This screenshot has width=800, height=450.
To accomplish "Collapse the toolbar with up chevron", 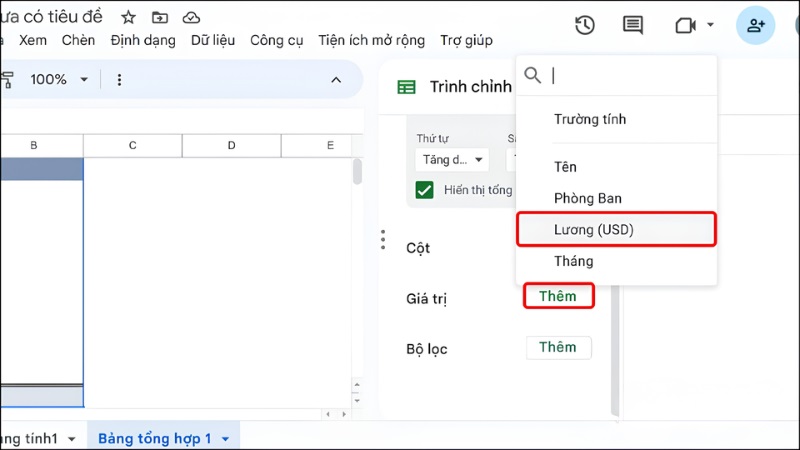I will (x=336, y=80).
